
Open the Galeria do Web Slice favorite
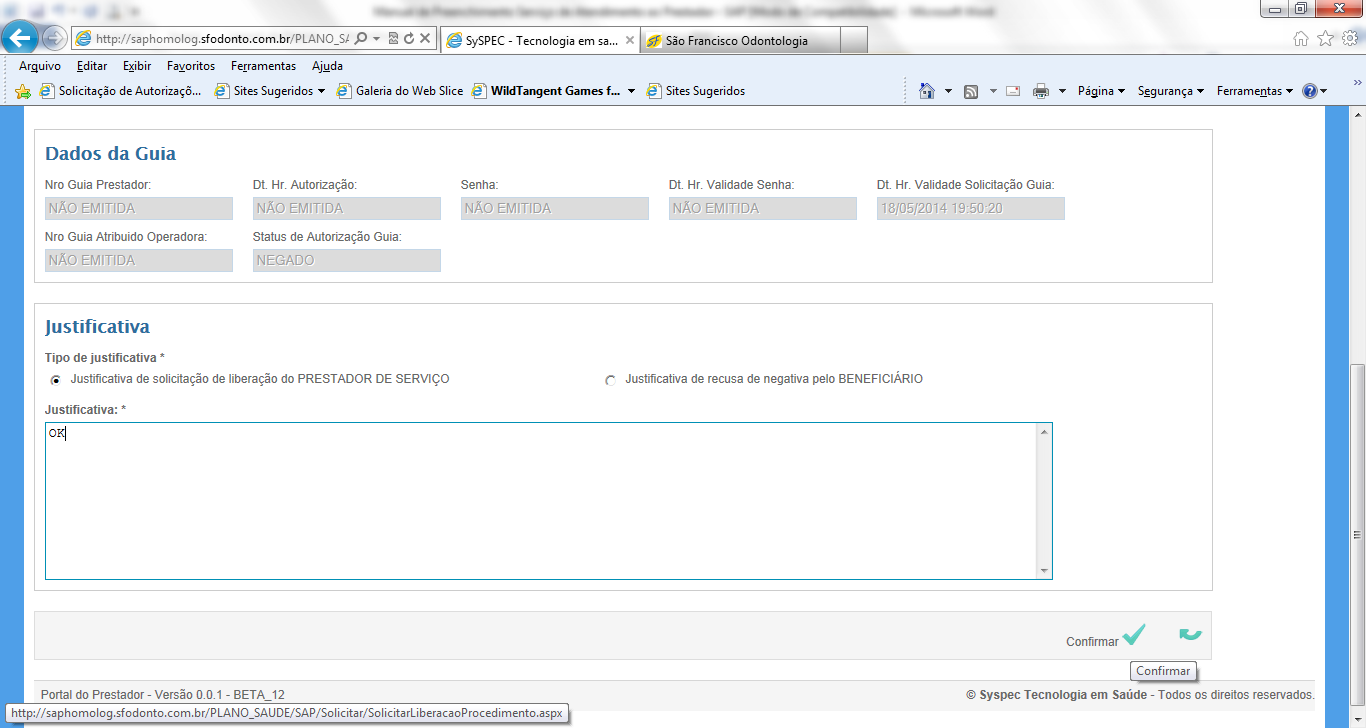[x=400, y=91]
